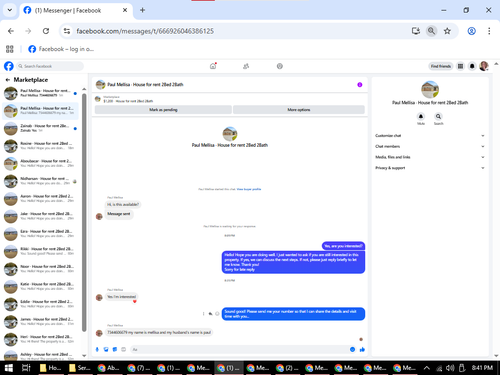Open the Friends icon in top navigation
The height and width of the screenshot is (375, 500).
click(246, 66)
